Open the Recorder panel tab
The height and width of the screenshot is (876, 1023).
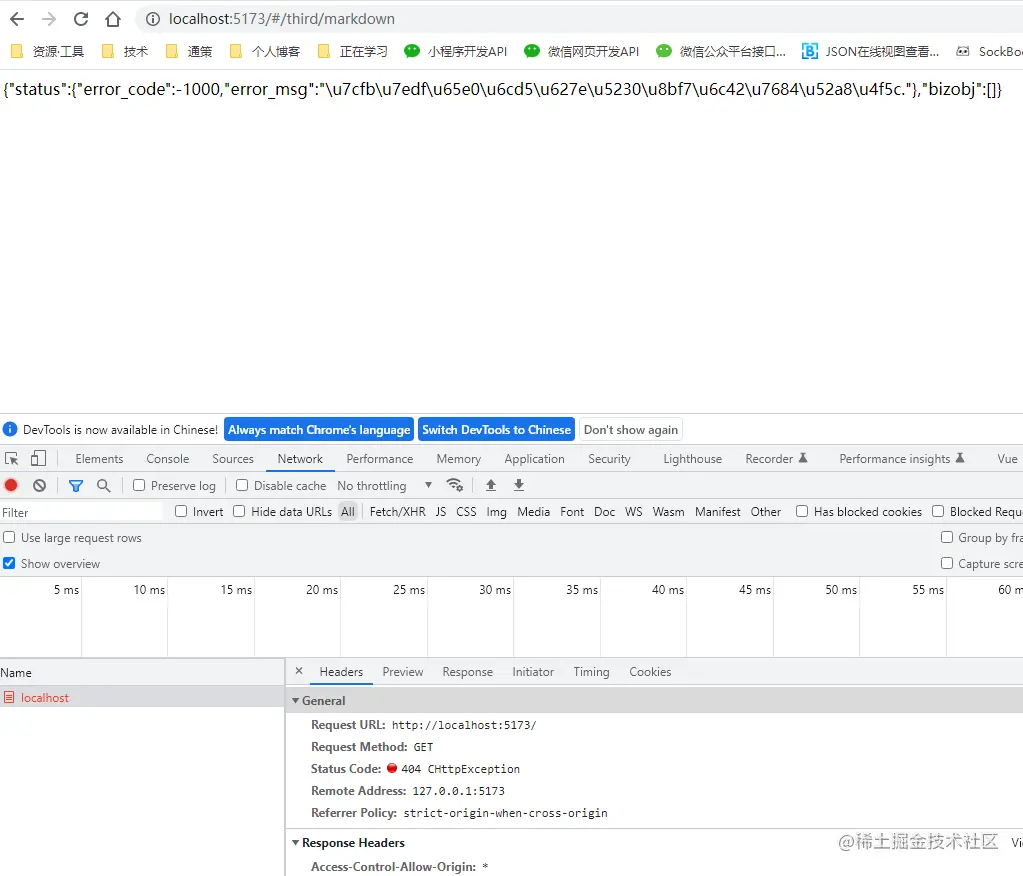[776, 459]
